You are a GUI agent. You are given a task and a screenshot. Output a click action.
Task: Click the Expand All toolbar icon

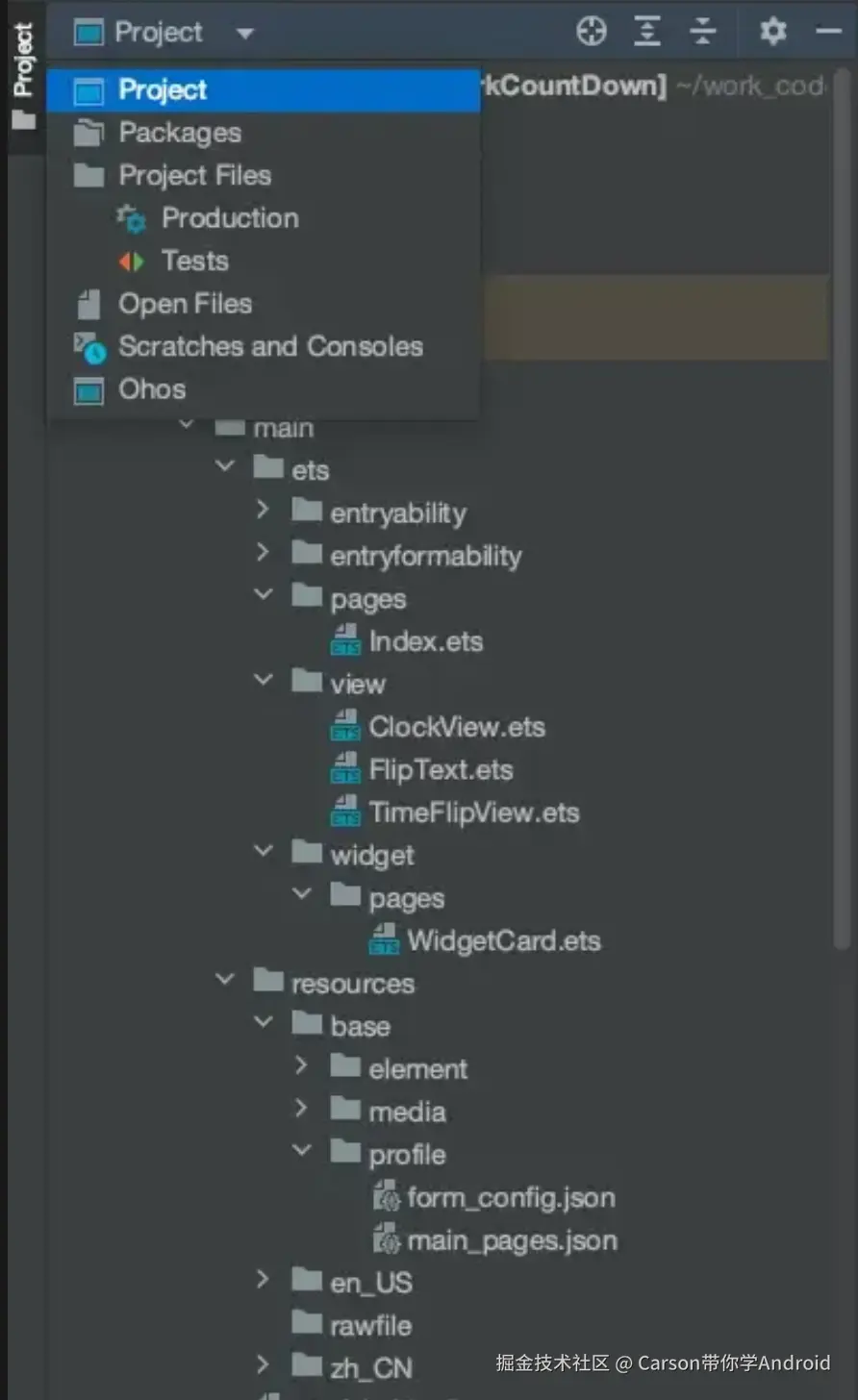647,32
